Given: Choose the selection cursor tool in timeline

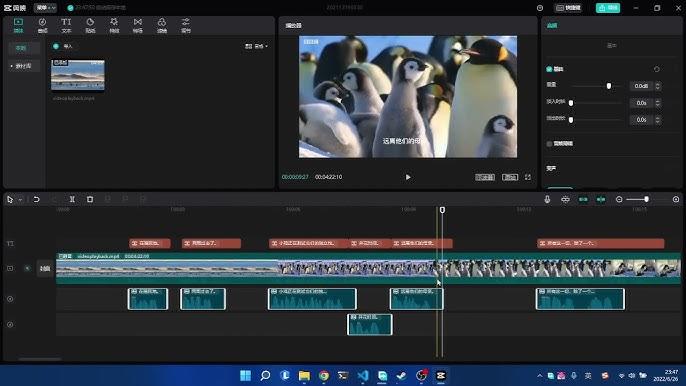Looking at the screenshot, I should click(10, 200).
